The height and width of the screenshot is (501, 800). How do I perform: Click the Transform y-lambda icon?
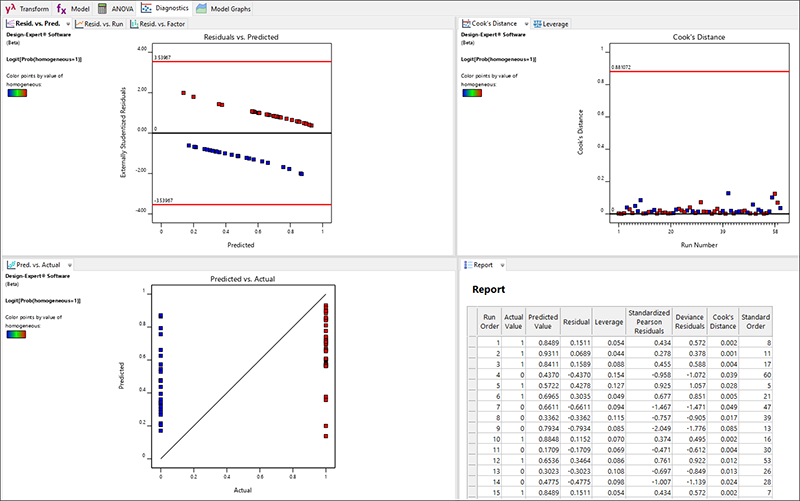tap(10, 8)
